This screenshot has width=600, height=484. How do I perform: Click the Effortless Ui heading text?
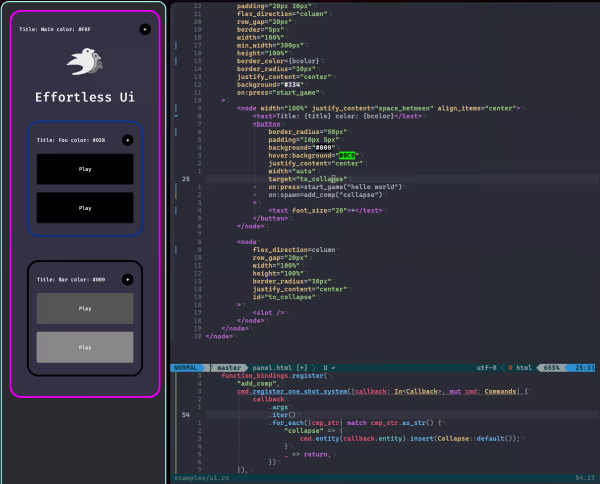[85, 97]
